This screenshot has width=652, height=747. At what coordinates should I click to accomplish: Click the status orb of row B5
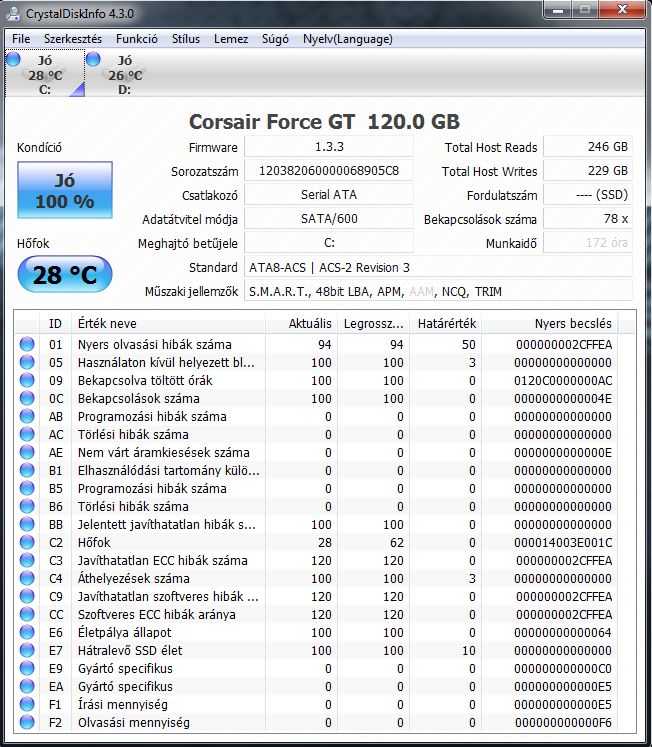click(x=27, y=488)
